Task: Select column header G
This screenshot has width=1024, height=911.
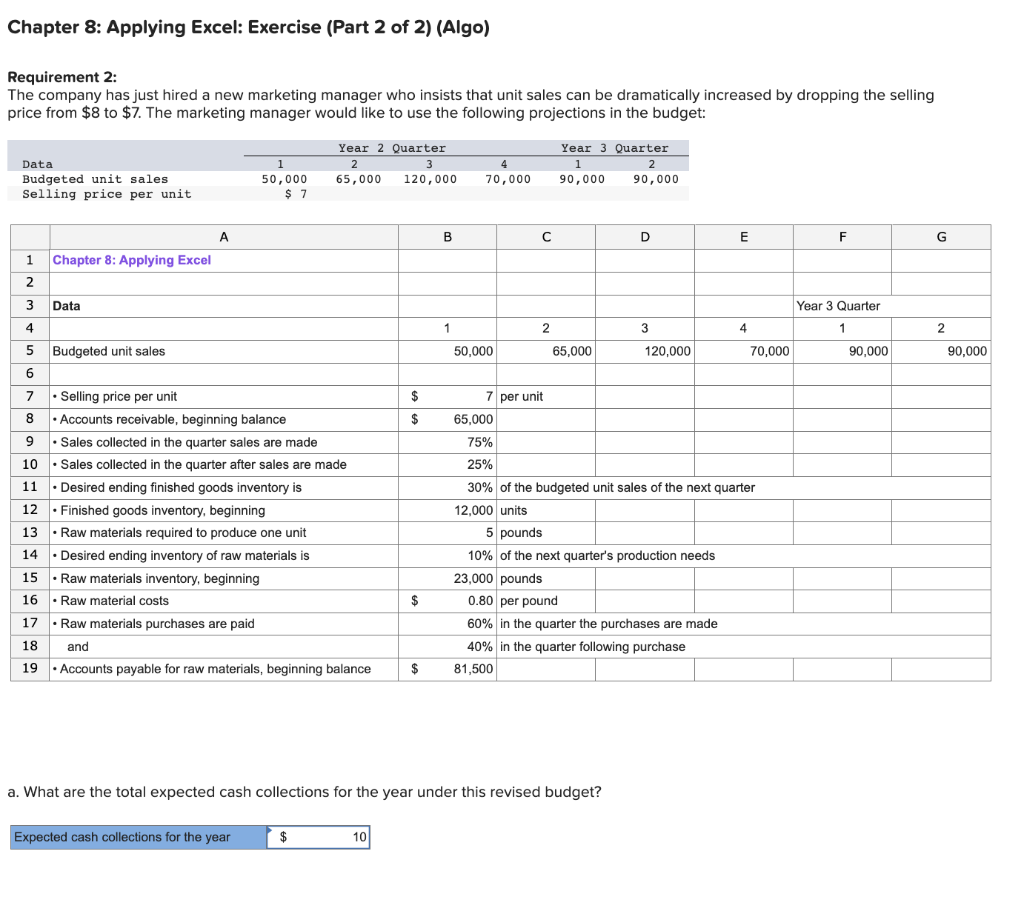Action: (x=940, y=236)
